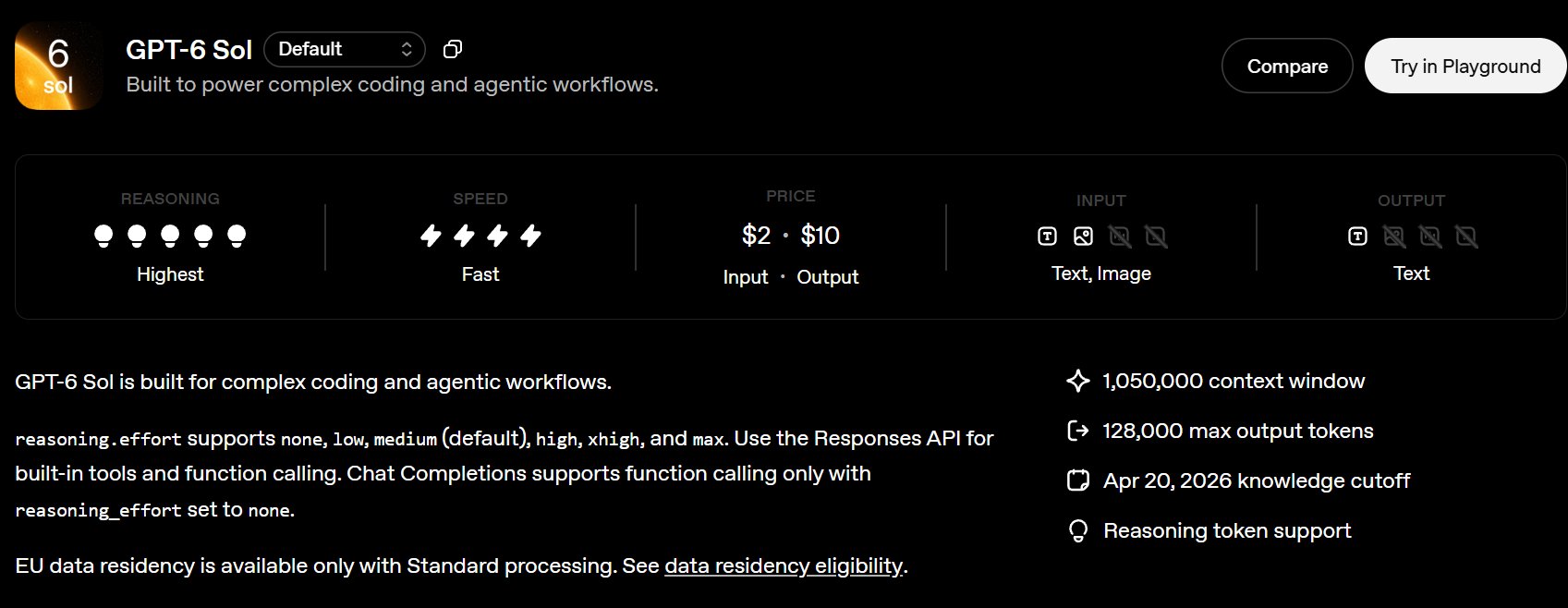Click the Compare button
Viewport: 1568px width, 608px height.
coord(1287,66)
